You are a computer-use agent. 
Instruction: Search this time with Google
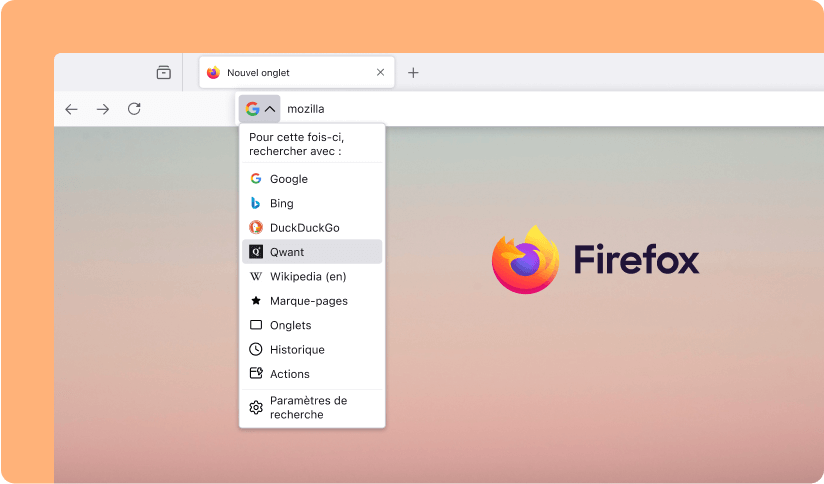312,179
